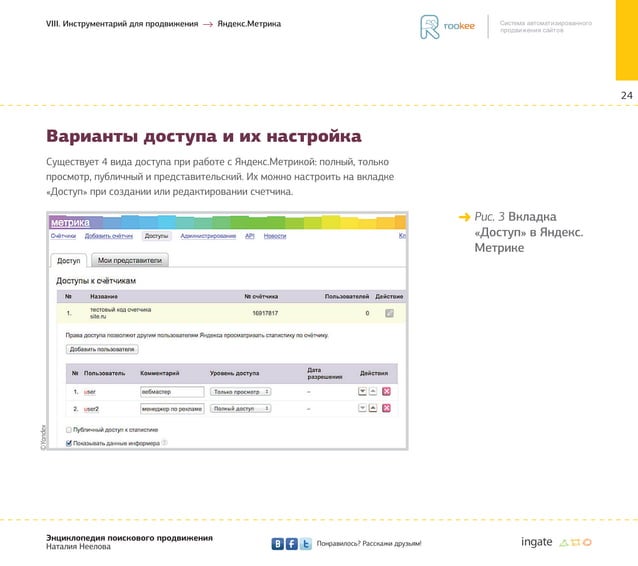Click the page number 24
This screenshot has height=566, width=638.
click(626, 96)
